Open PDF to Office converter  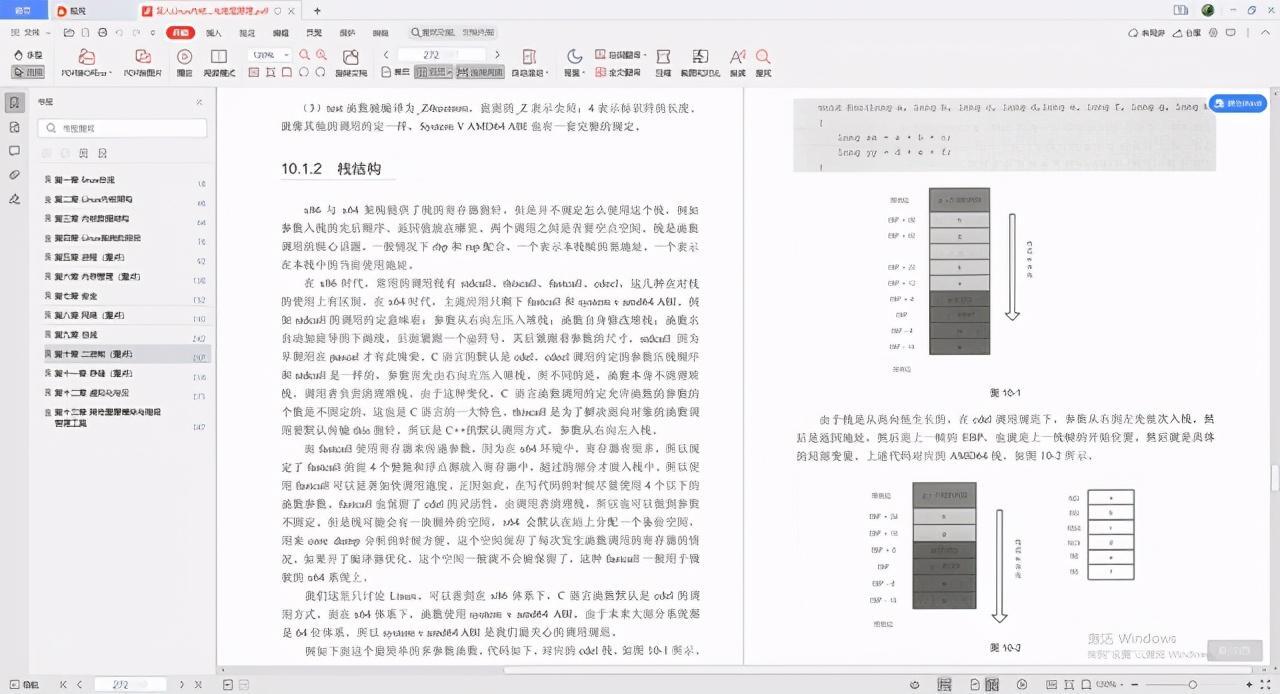tap(86, 63)
